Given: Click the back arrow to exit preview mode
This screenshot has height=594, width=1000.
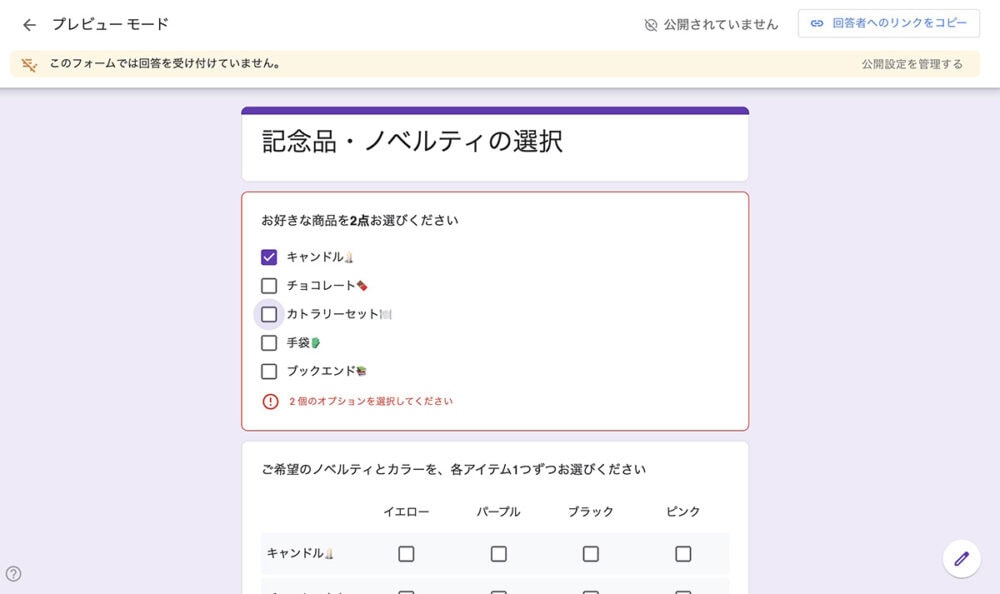Looking at the screenshot, I should 28,24.
